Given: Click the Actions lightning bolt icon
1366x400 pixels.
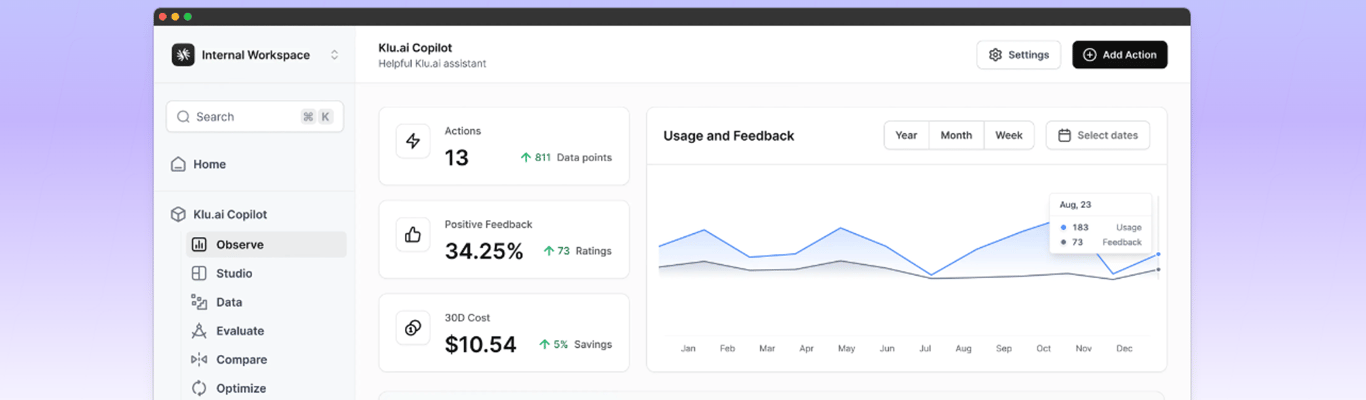Looking at the screenshot, I should point(413,141).
